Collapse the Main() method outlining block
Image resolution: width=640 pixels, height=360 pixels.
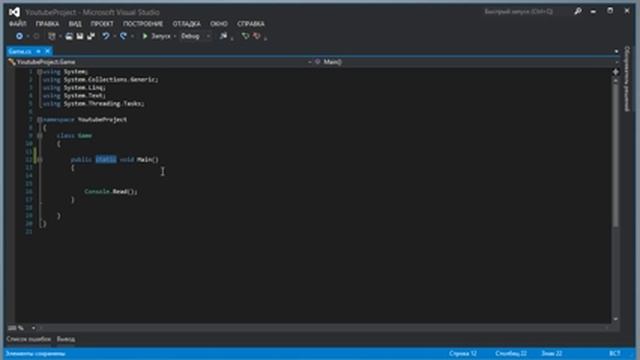tap(40, 160)
